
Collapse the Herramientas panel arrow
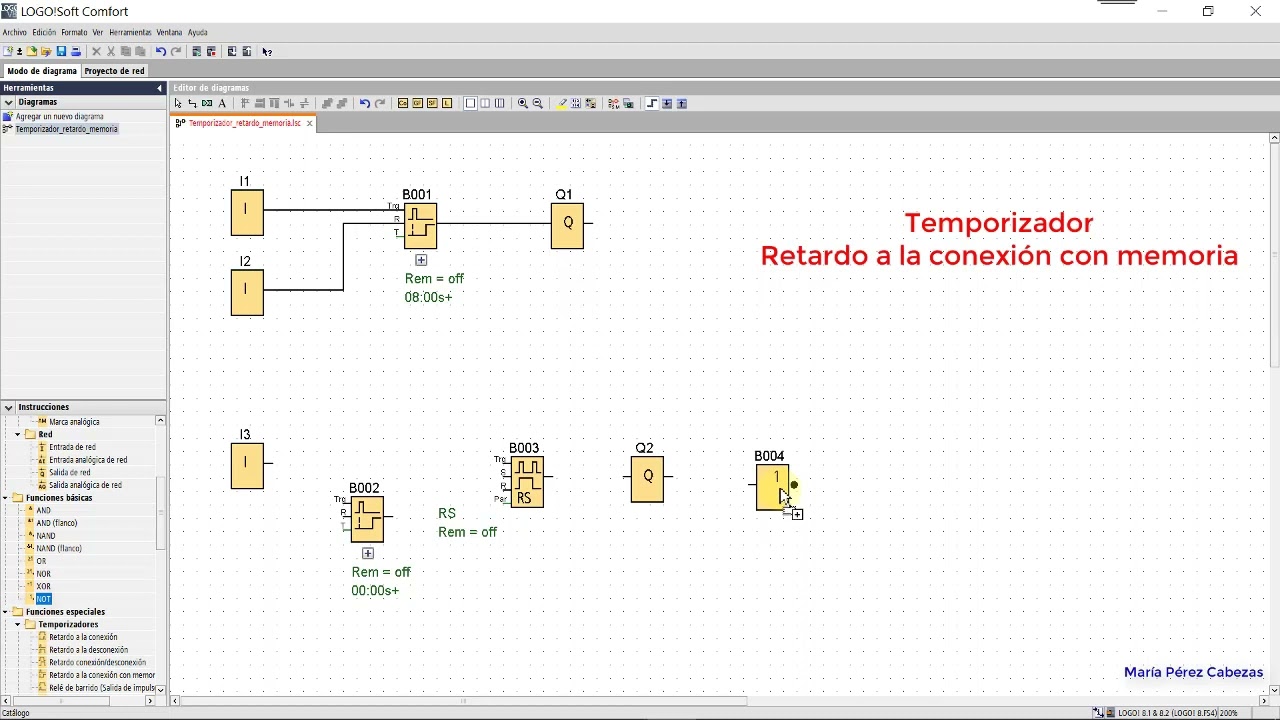[x=159, y=88]
